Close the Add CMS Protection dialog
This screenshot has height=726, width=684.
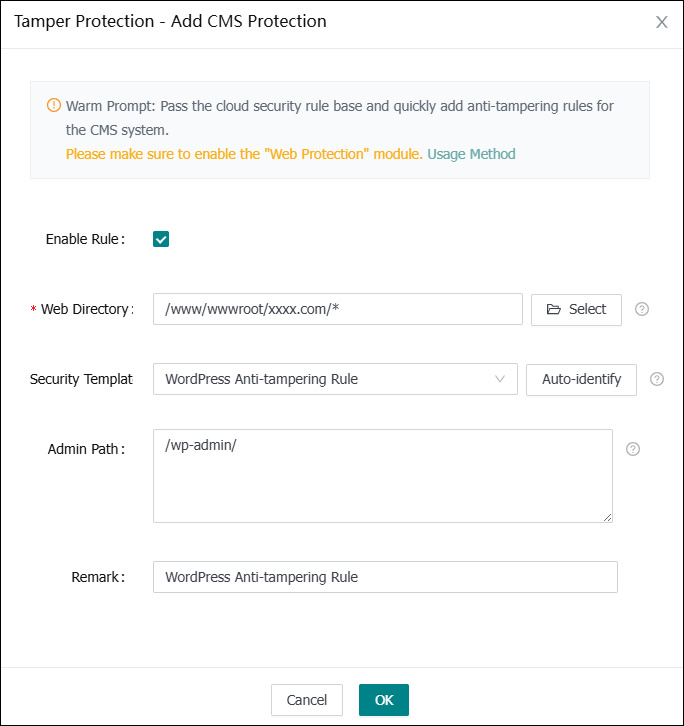[x=661, y=22]
